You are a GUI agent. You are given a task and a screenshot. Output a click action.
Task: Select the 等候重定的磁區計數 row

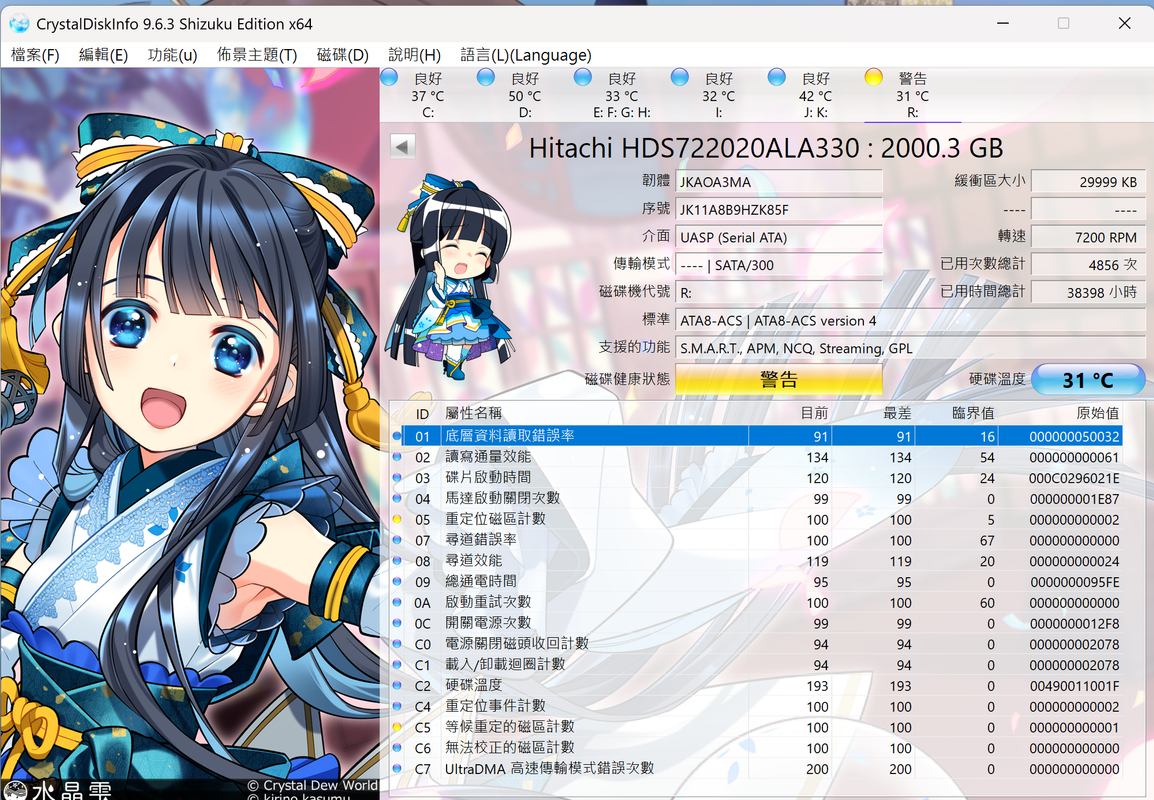[756, 727]
